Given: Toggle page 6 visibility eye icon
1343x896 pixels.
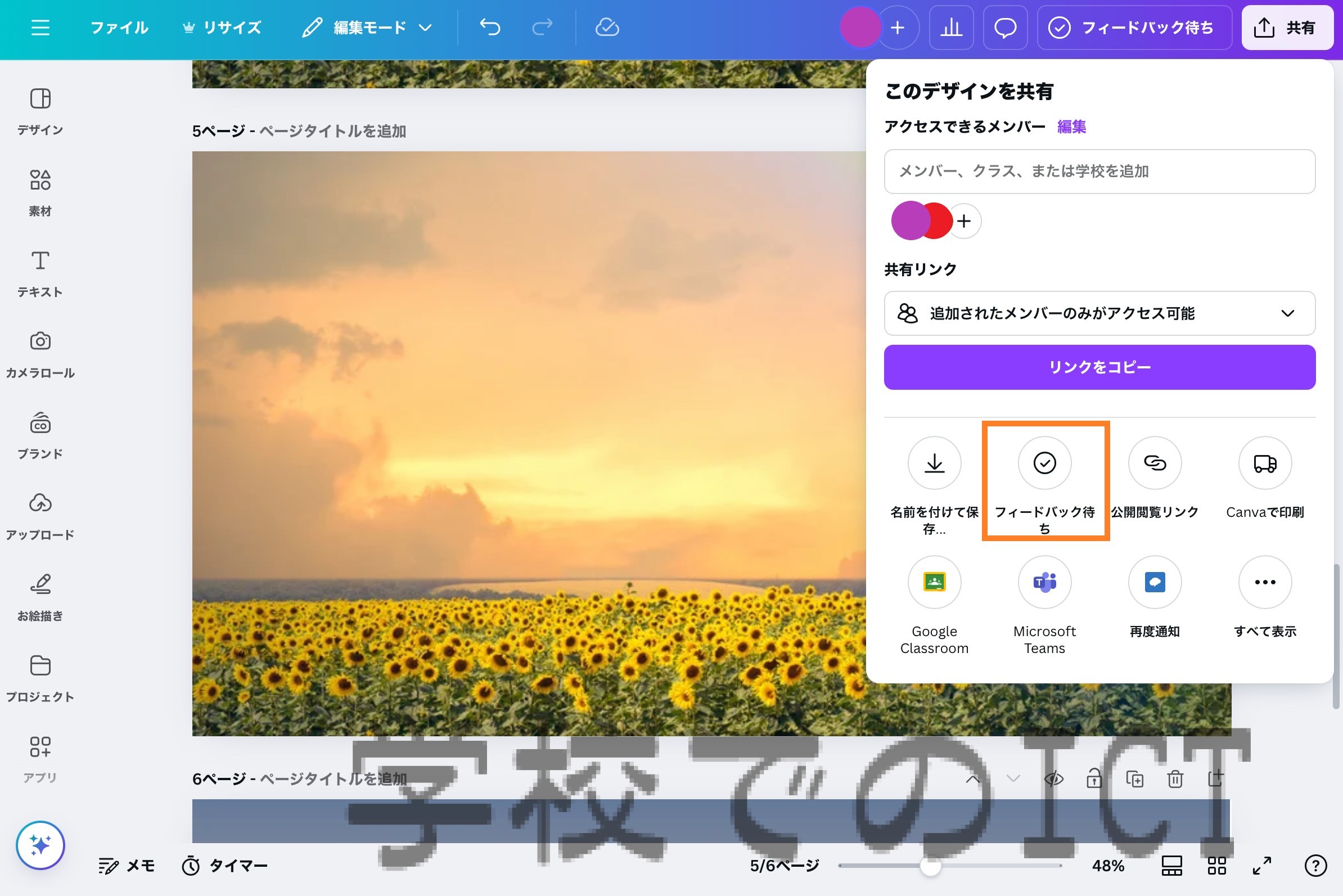Looking at the screenshot, I should pyautogui.click(x=1053, y=778).
